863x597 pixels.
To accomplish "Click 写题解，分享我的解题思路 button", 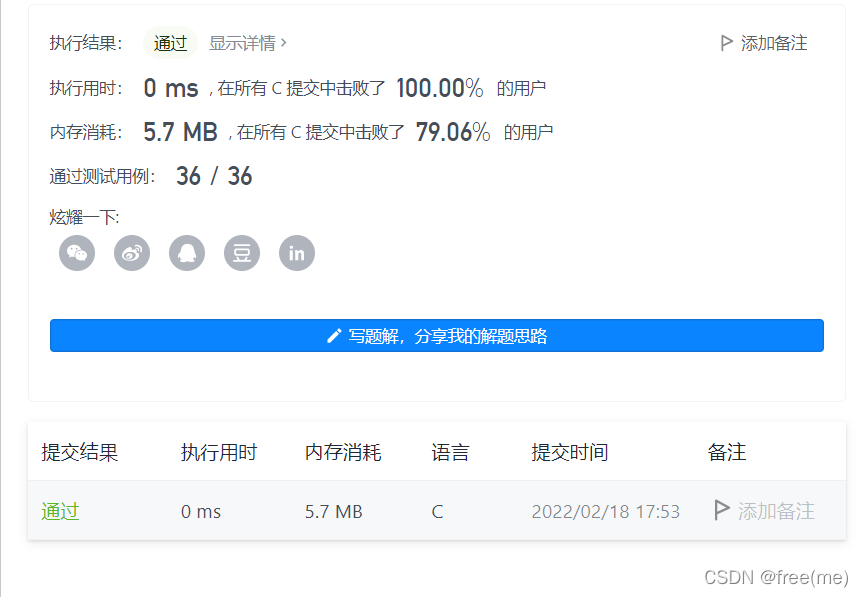I will point(437,336).
